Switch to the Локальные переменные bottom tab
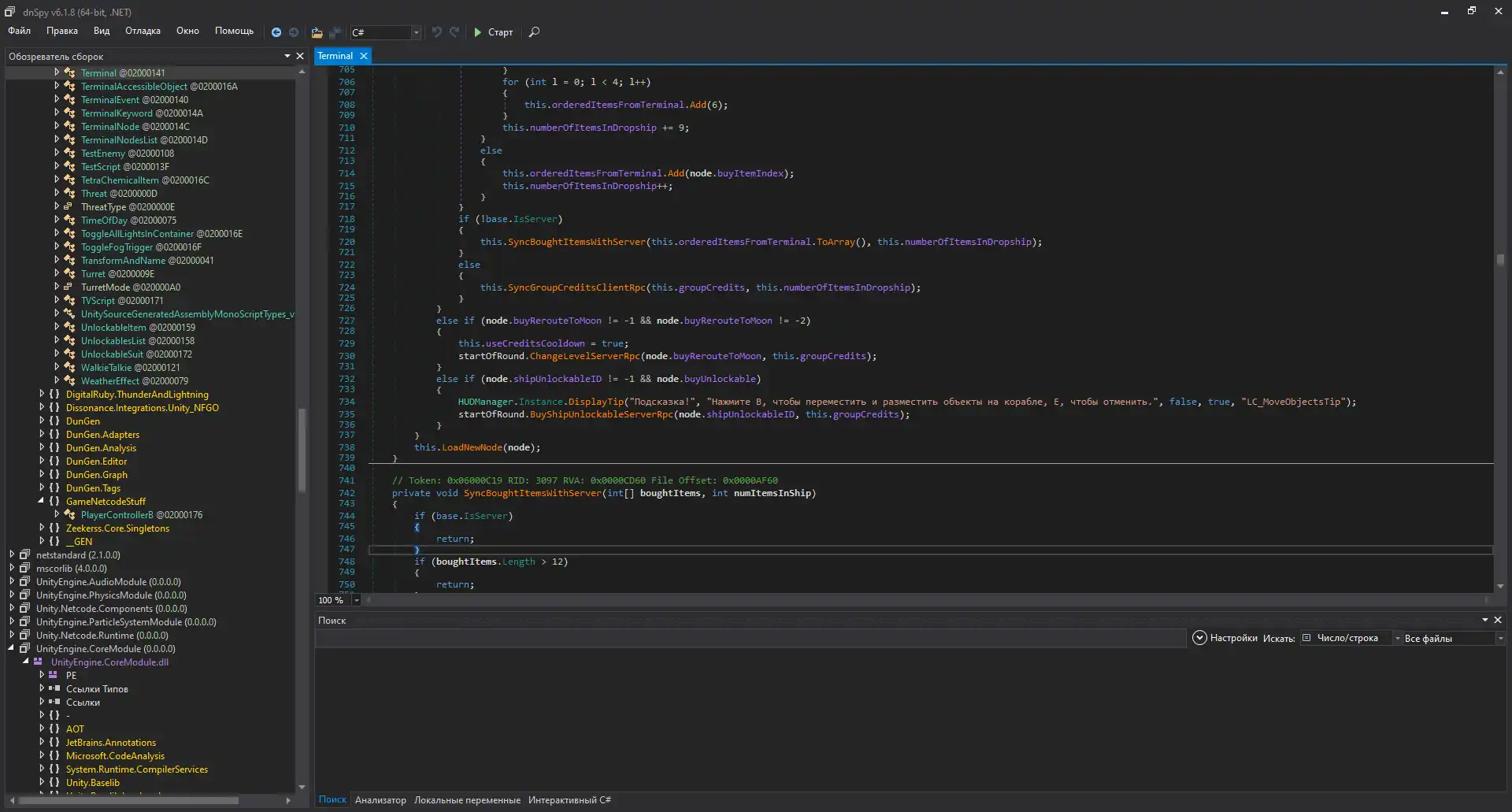Viewport: 1512px width, 812px height. 467,800
